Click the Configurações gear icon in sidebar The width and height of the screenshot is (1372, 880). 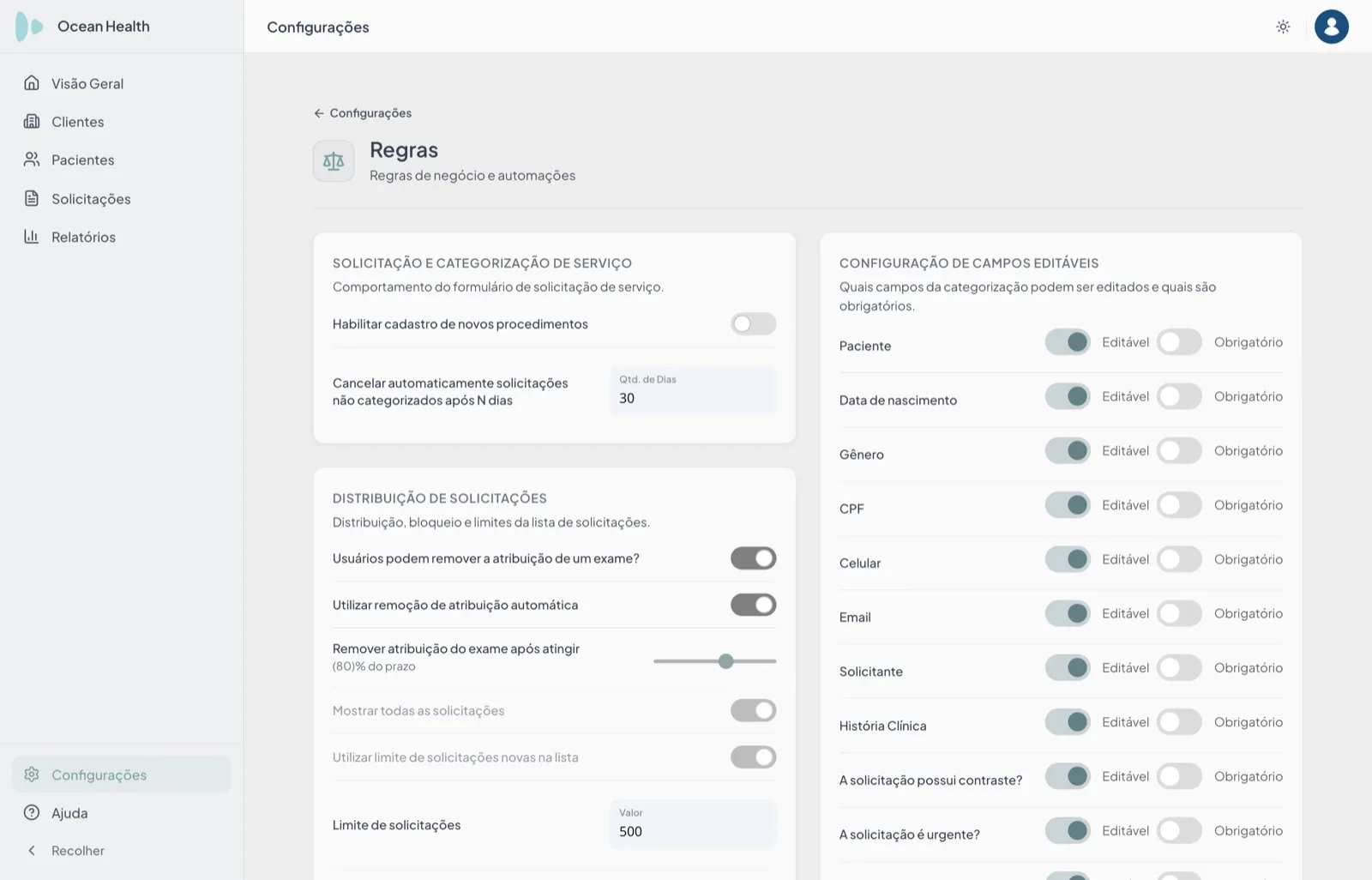click(x=32, y=775)
